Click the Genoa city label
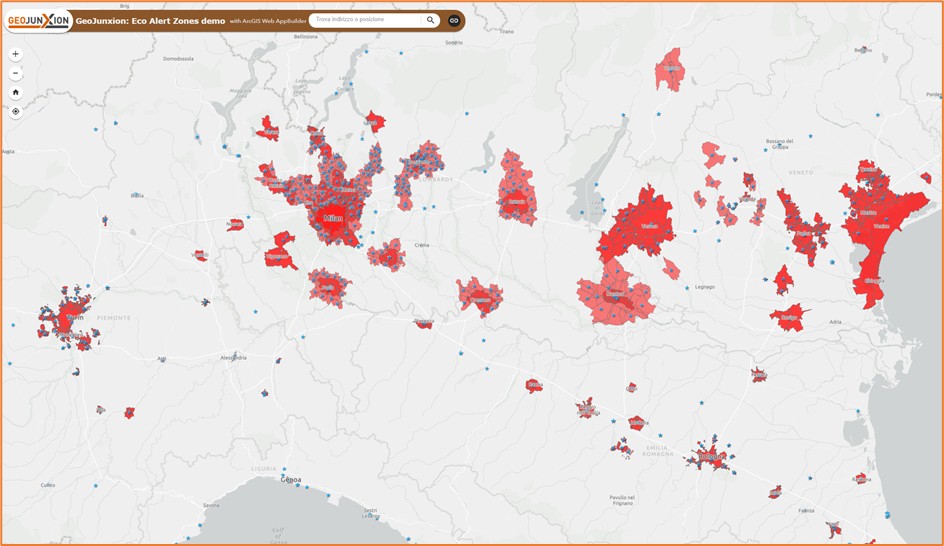The image size is (944, 546). click(x=290, y=480)
